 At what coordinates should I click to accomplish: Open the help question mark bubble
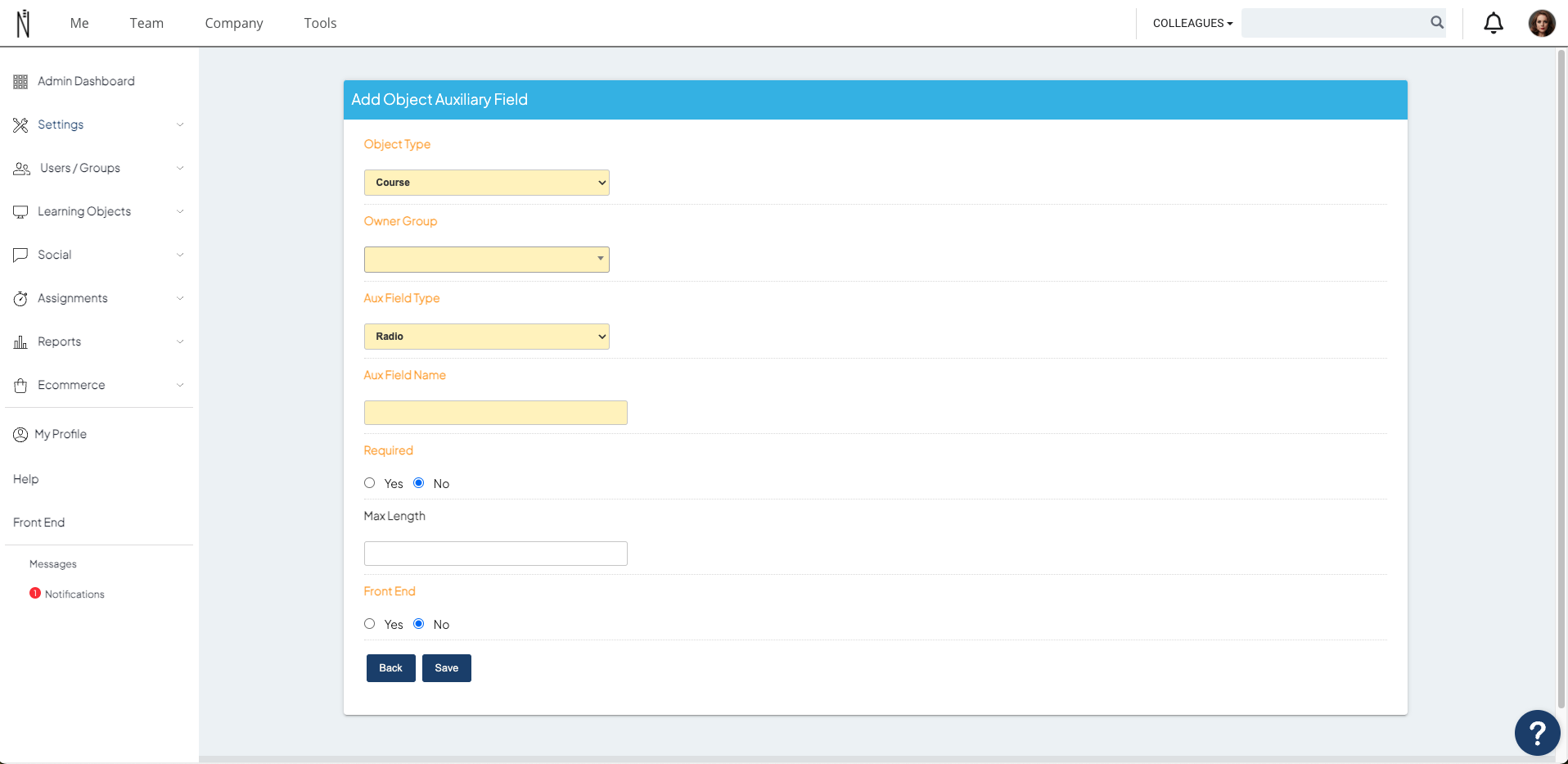pos(1537,733)
